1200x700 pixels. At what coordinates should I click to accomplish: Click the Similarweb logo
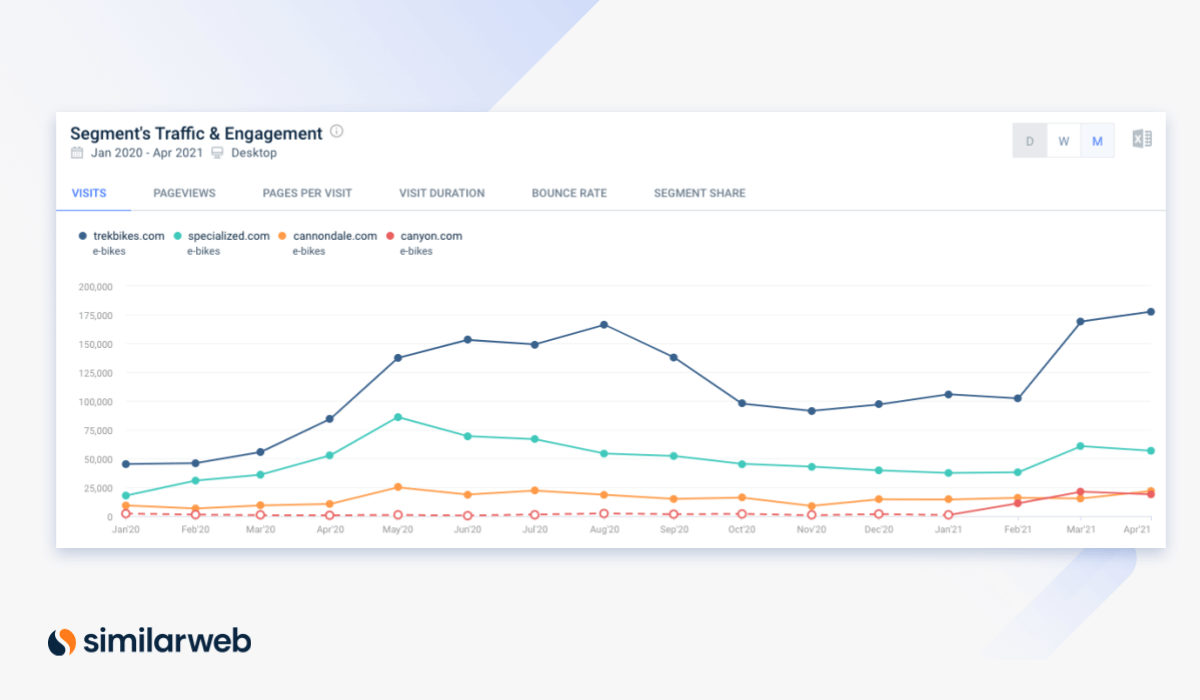pyautogui.click(x=150, y=641)
